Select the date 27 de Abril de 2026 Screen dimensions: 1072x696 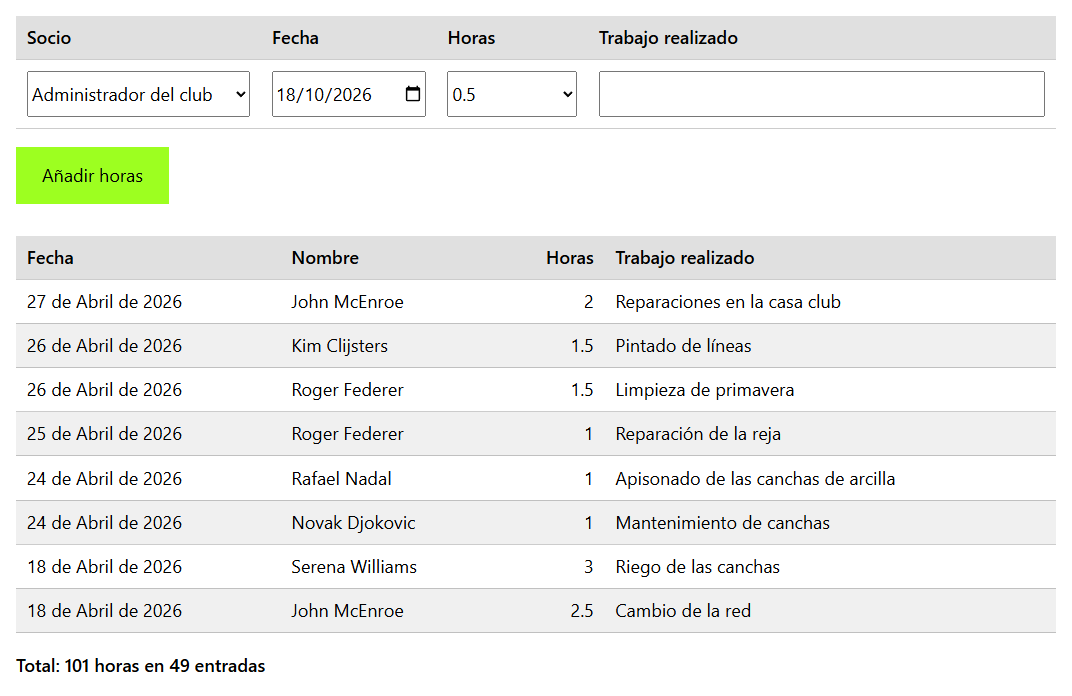[x=105, y=302]
